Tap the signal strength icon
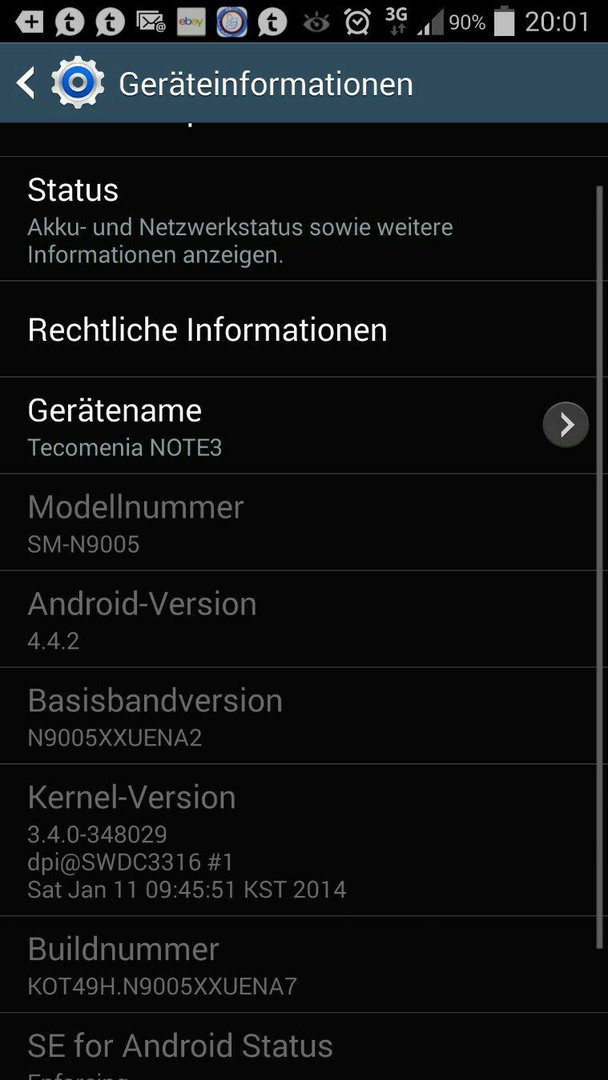 pos(430,23)
